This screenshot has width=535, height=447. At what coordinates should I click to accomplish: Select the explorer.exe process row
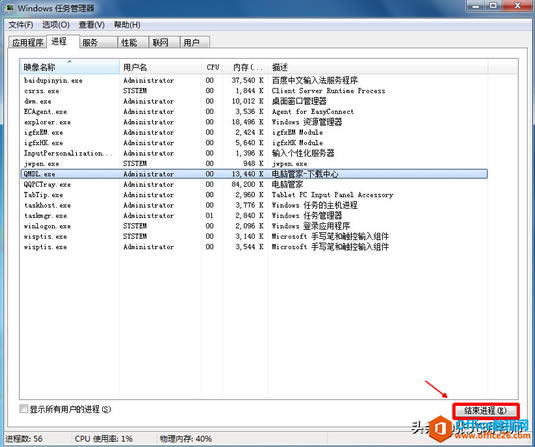coord(254,122)
